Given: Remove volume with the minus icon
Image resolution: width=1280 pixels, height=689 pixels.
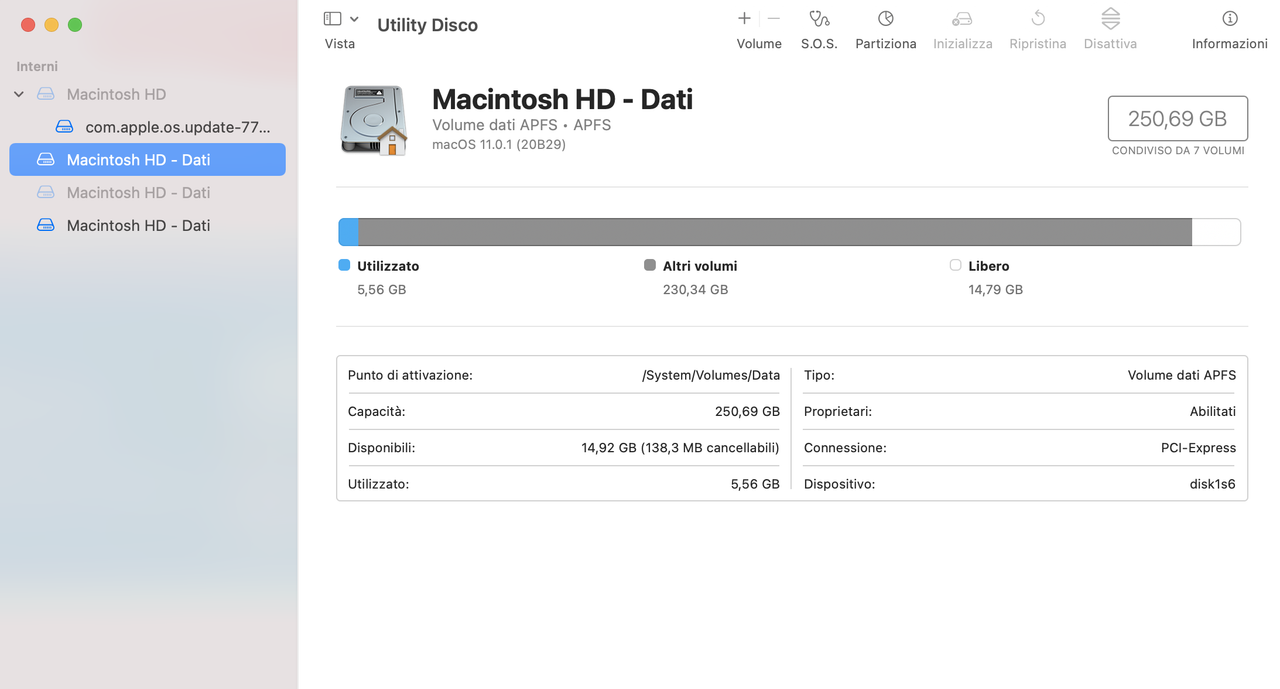Looking at the screenshot, I should coord(773,18).
